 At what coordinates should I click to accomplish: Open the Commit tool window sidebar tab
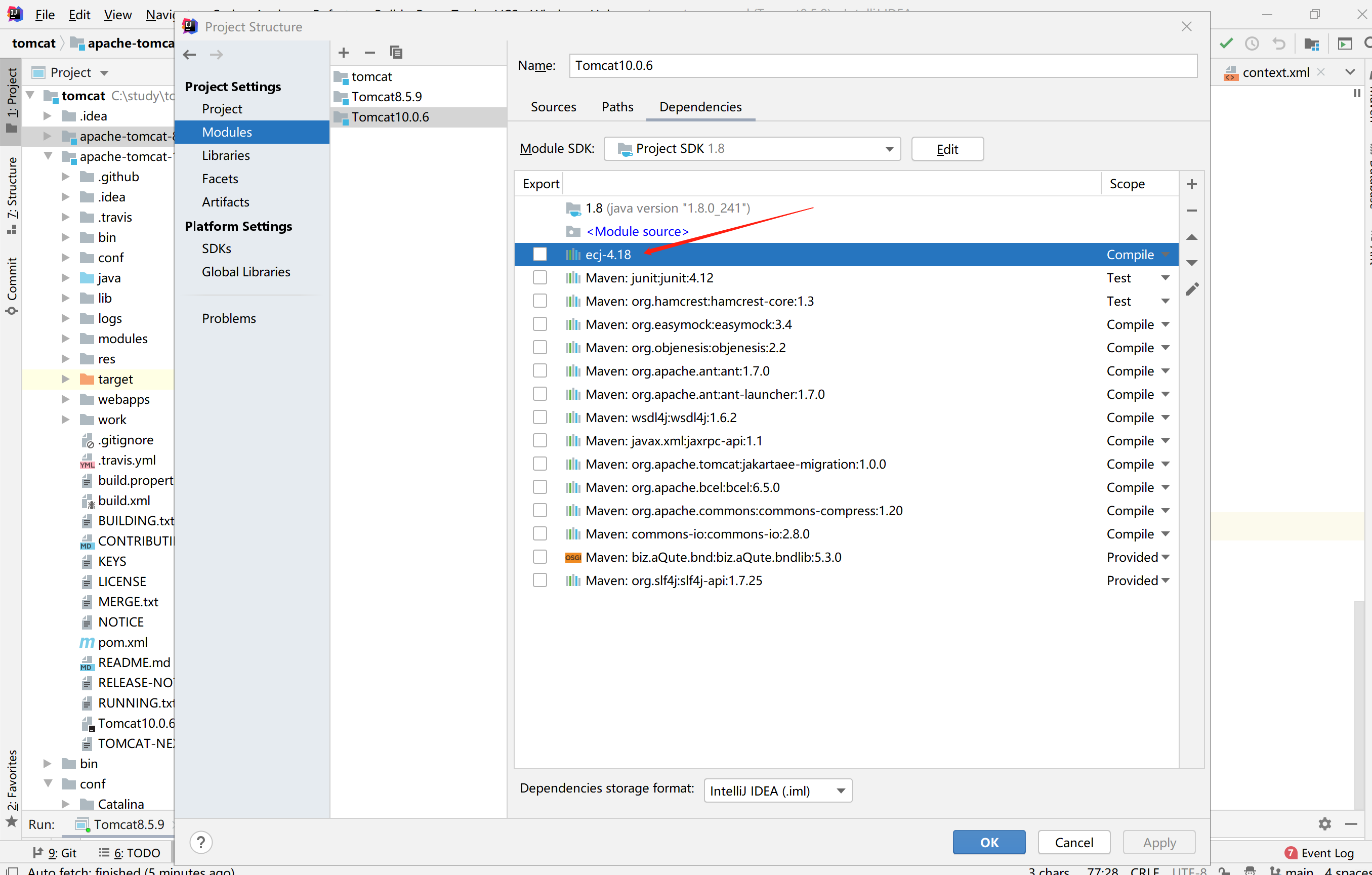[12, 285]
